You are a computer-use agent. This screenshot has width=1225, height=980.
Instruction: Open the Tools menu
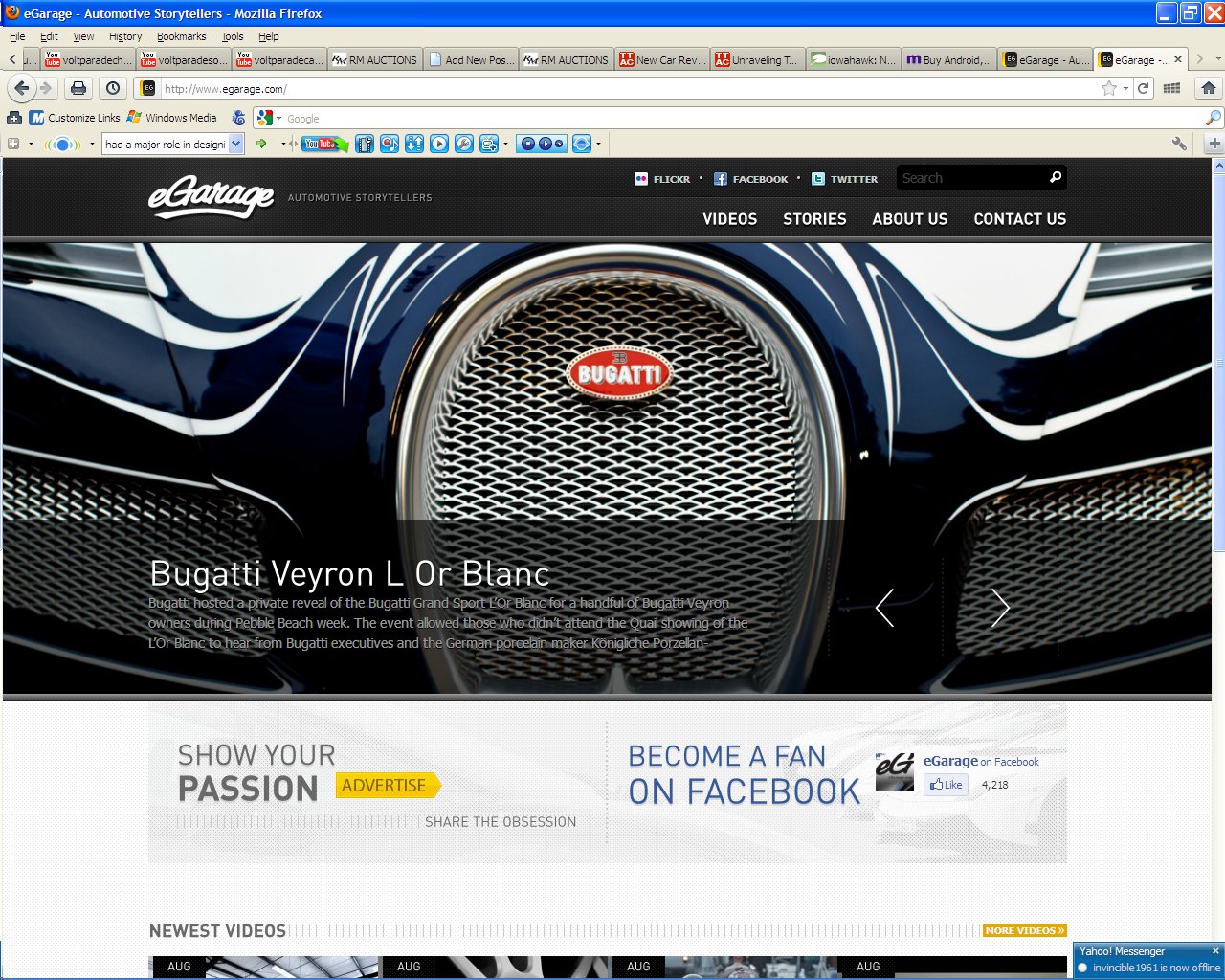(233, 36)
